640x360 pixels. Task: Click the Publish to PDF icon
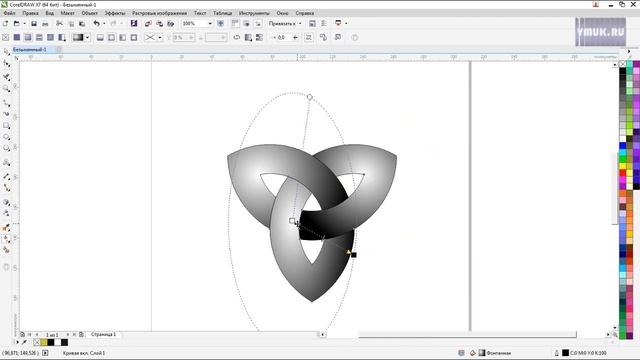[171, 24]
